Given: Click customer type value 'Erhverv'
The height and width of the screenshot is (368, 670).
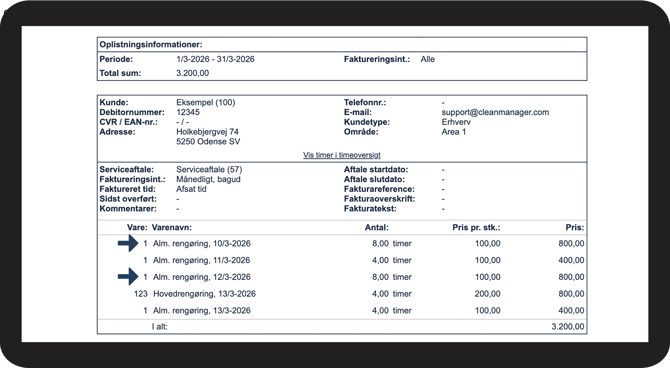Looking at the screenshot, I should click(x=456, y=122).
